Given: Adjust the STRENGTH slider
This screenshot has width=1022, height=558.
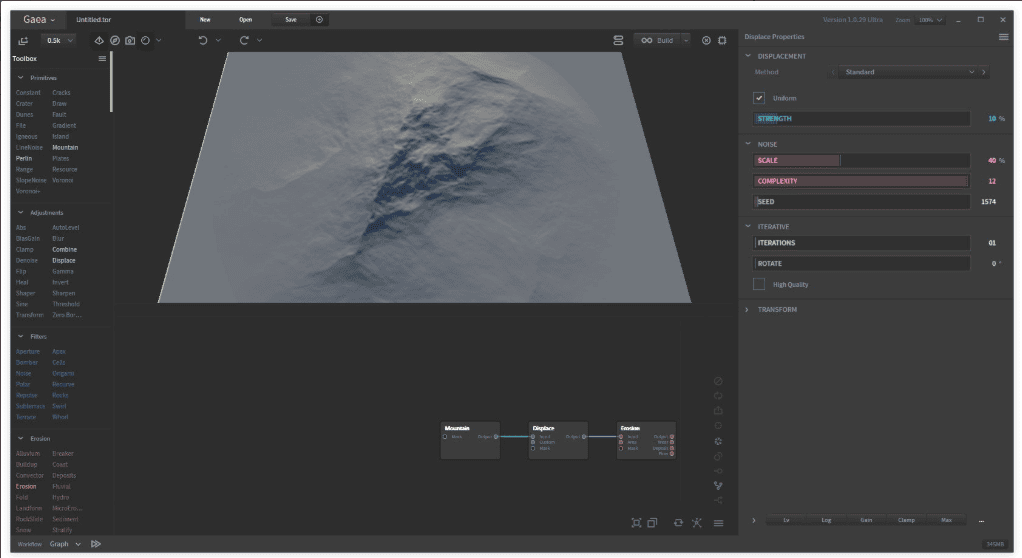Looking at the screenshot, I should pyautogui.click(x=862, y=119).
